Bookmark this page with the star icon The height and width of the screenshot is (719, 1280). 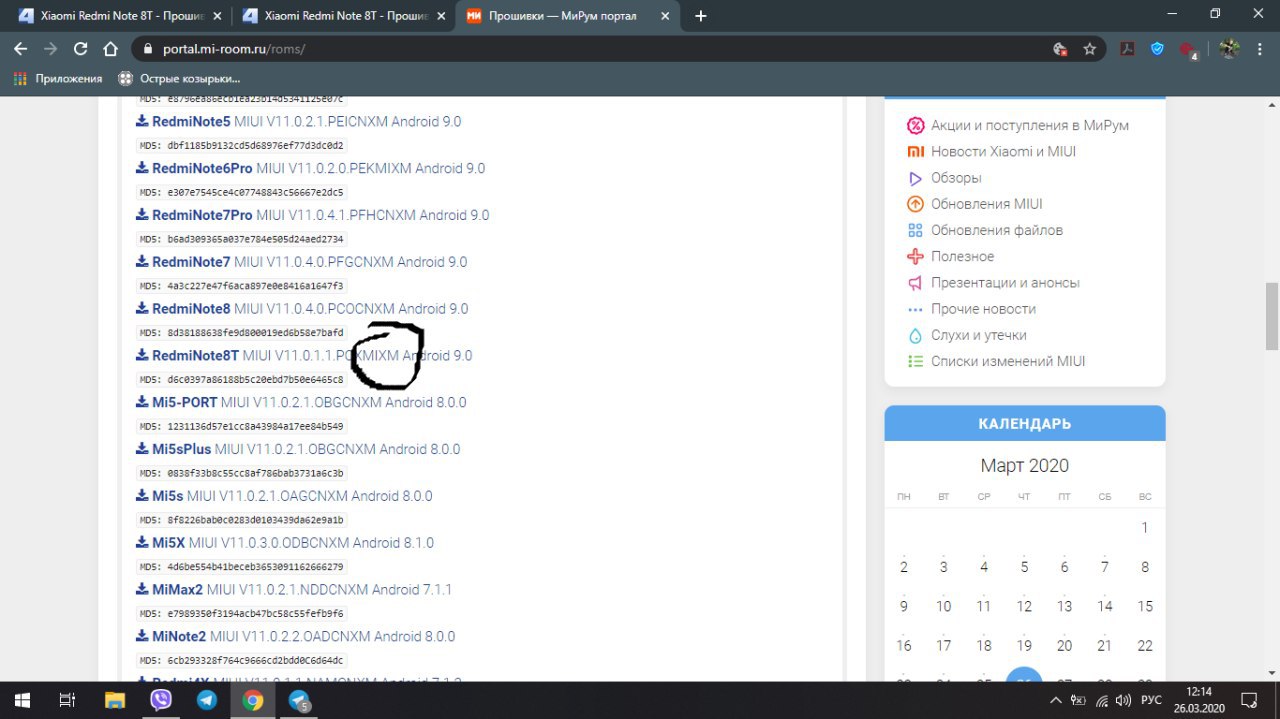click(x=1090, y=48)
